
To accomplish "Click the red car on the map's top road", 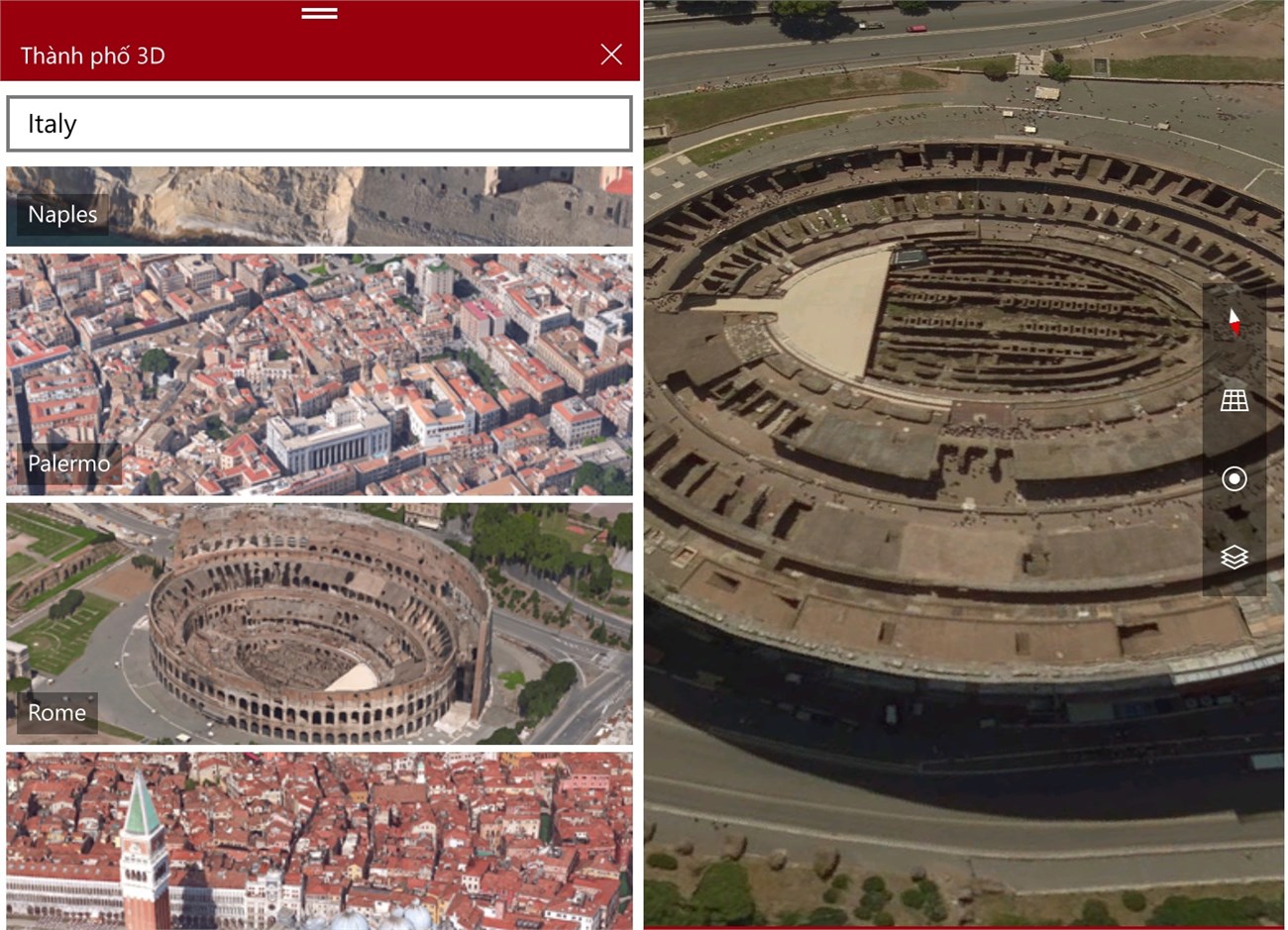I will point(916,29).
